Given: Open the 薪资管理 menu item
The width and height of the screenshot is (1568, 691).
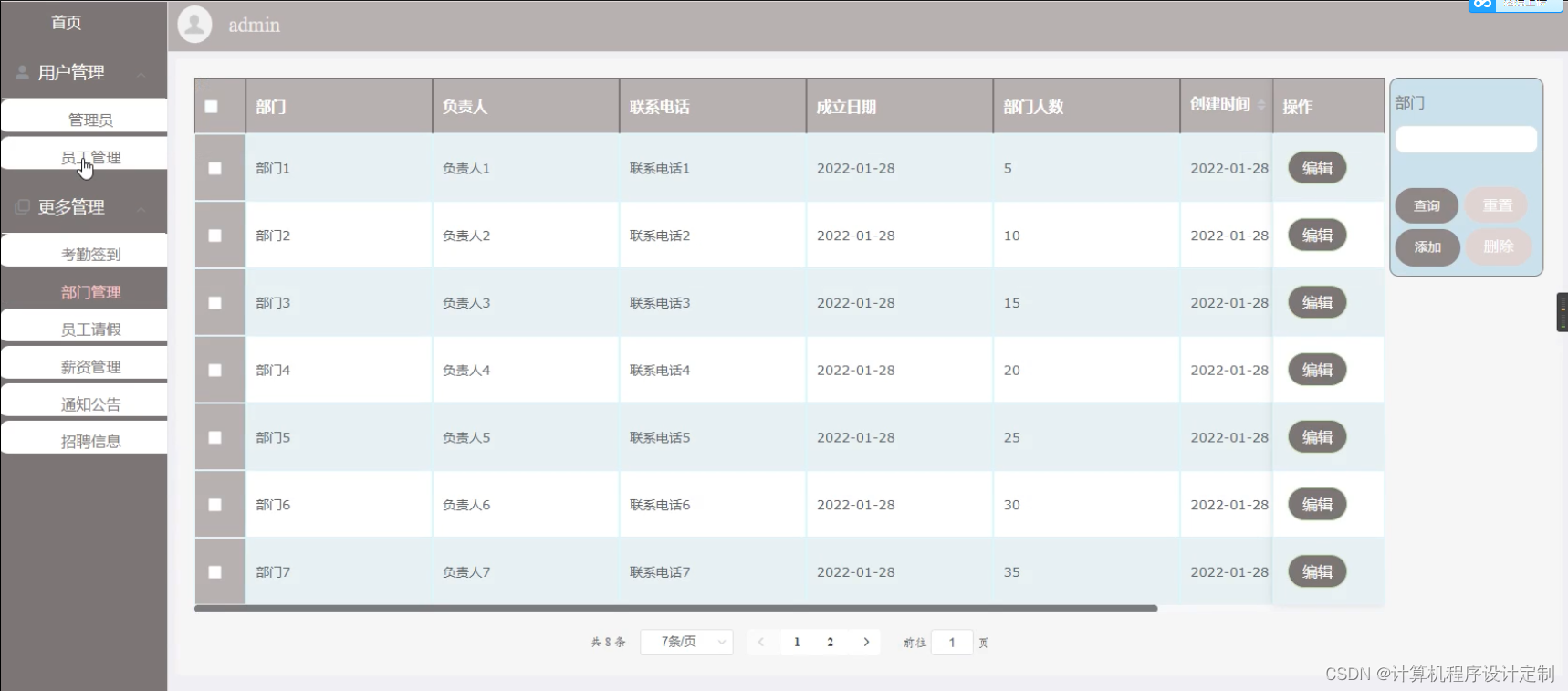Looking at the screenshot, I should 84,363.
